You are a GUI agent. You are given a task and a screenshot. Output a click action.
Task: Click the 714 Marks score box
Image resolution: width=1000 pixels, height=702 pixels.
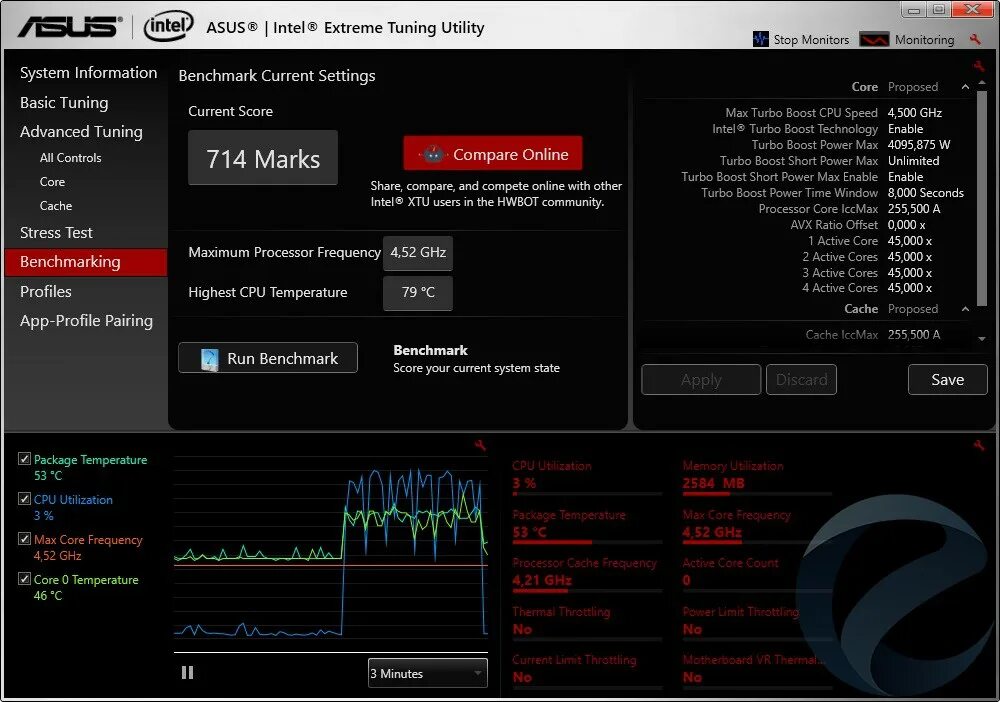pyautogui.click(x=263, y=158)
